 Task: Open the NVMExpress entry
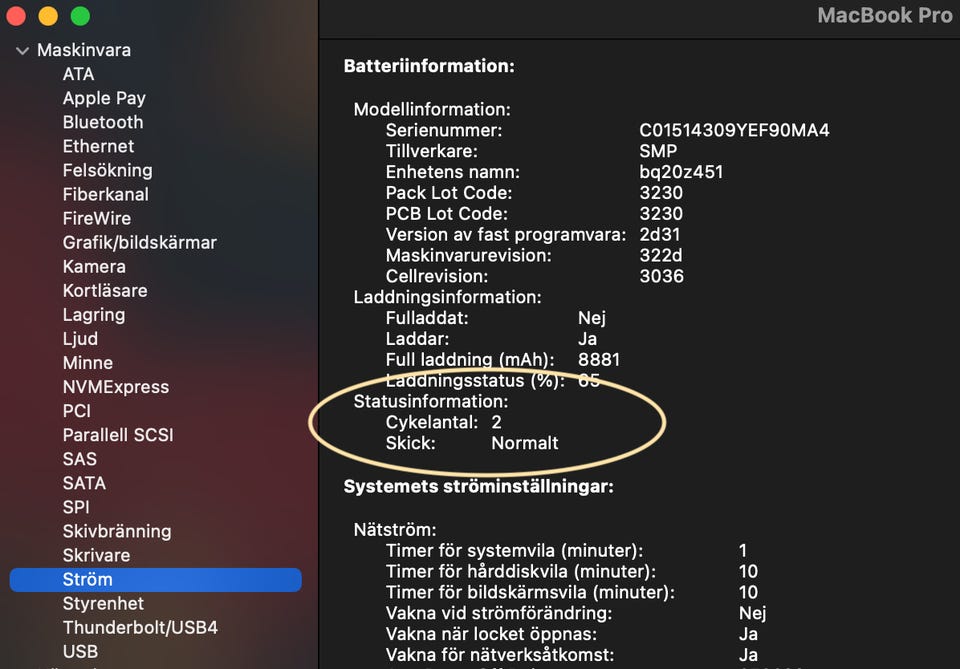click(116, 387)
